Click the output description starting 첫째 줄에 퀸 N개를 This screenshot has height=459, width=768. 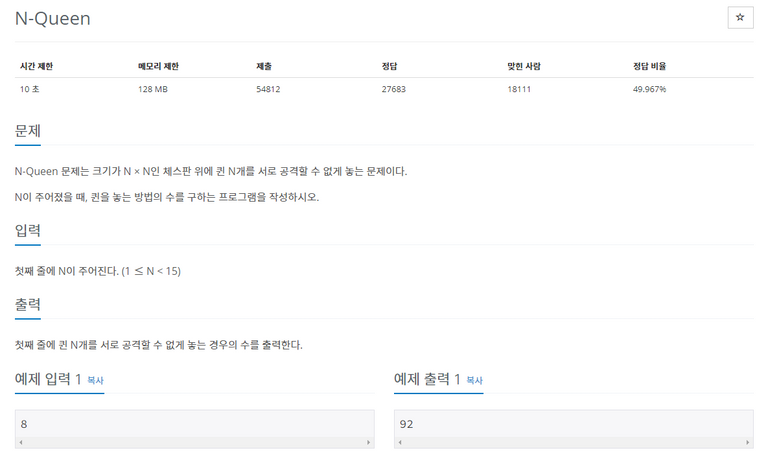click(159, 345)
